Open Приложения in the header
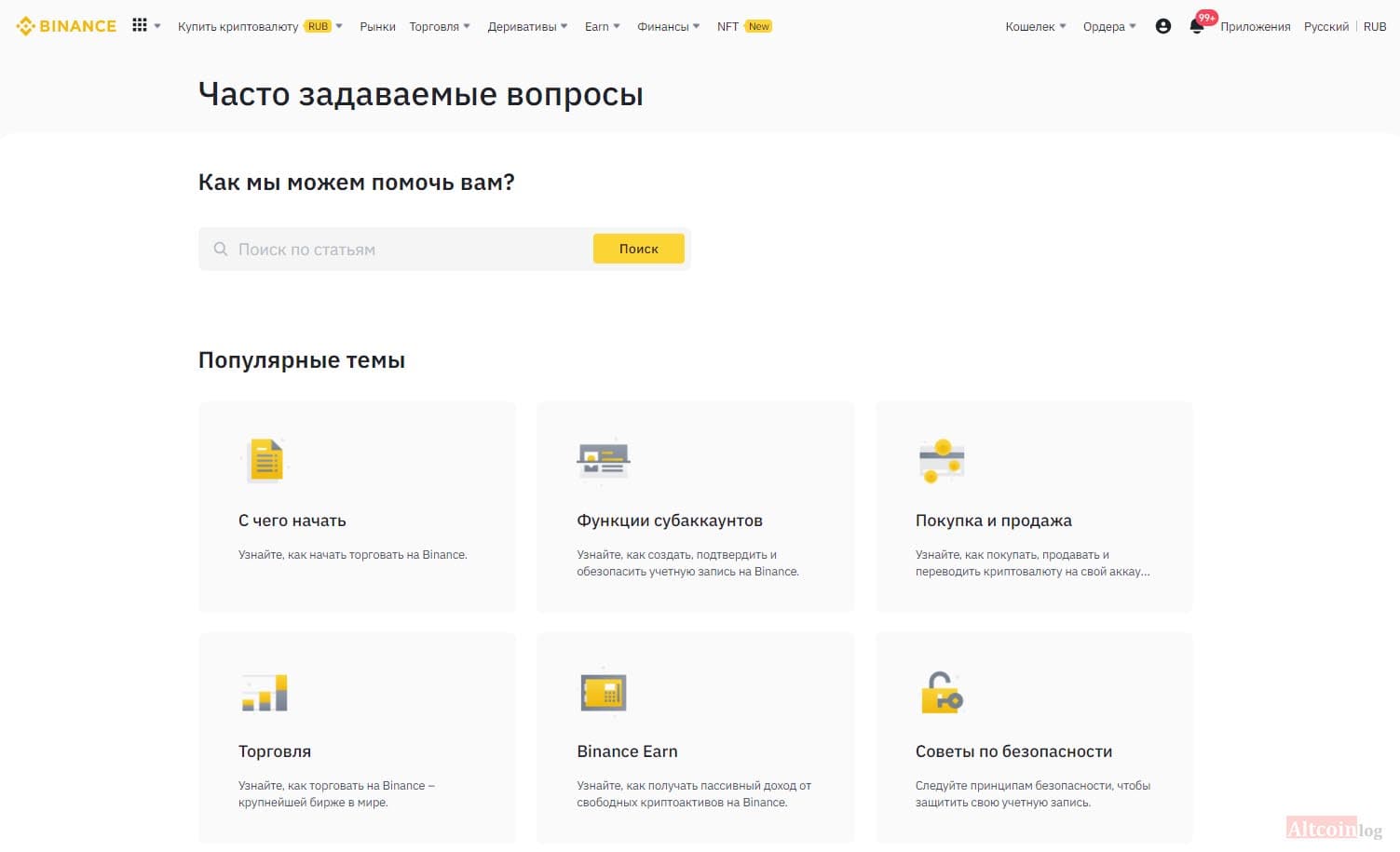The image size is (1400, 852). tap(1255, 26)
